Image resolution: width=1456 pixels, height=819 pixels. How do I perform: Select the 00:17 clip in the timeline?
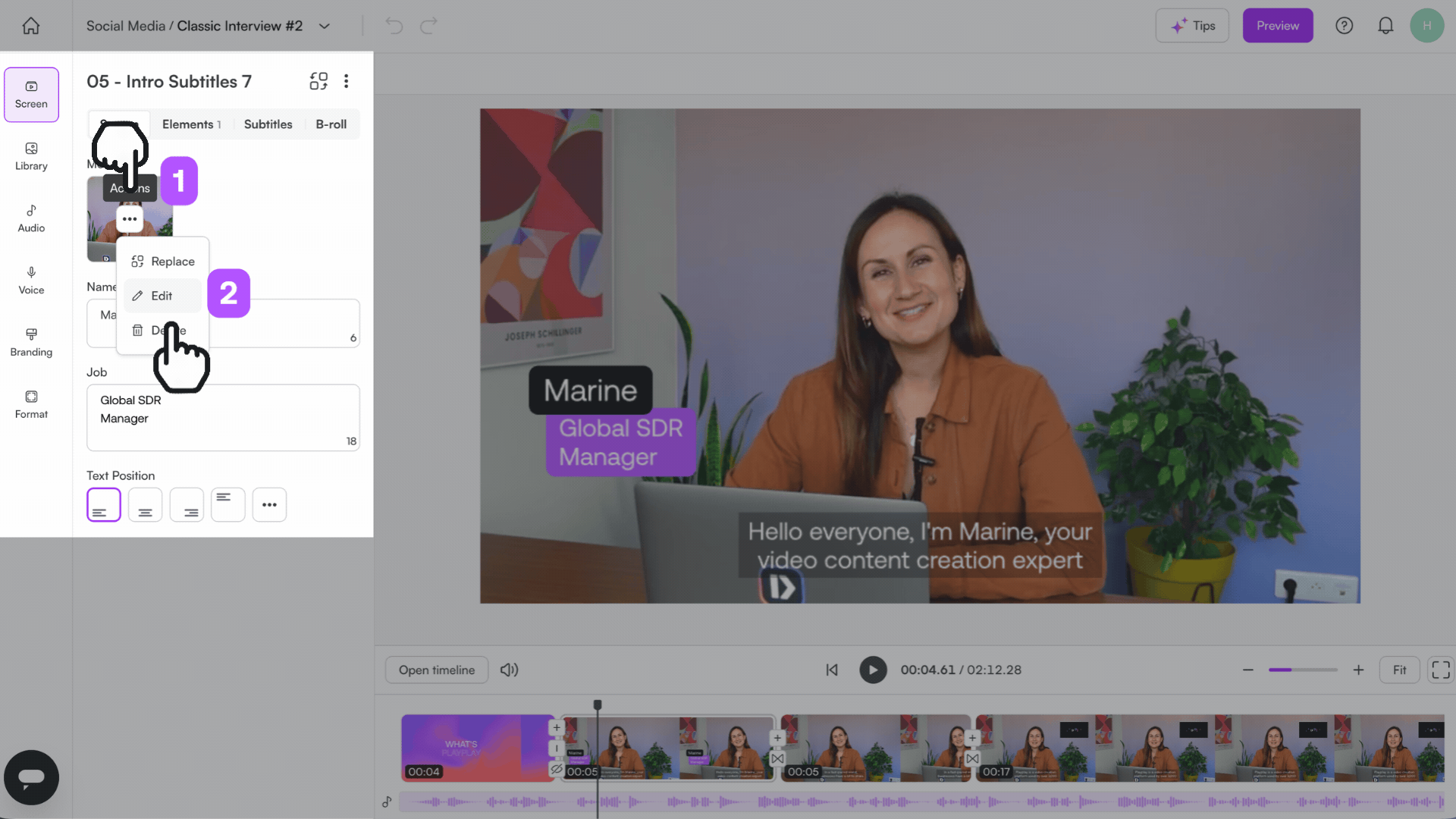click(1210, 748)
